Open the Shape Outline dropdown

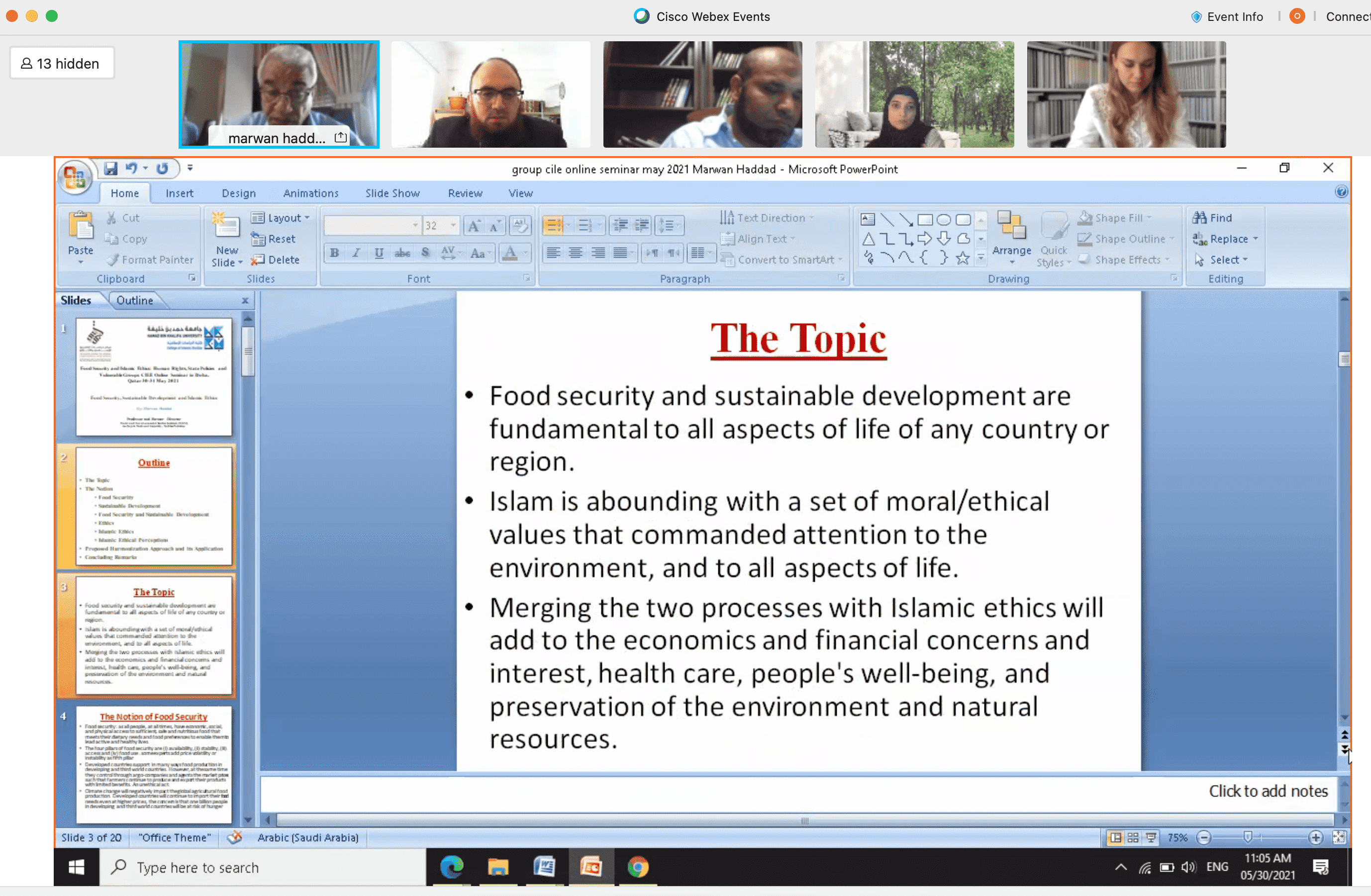1126,239
